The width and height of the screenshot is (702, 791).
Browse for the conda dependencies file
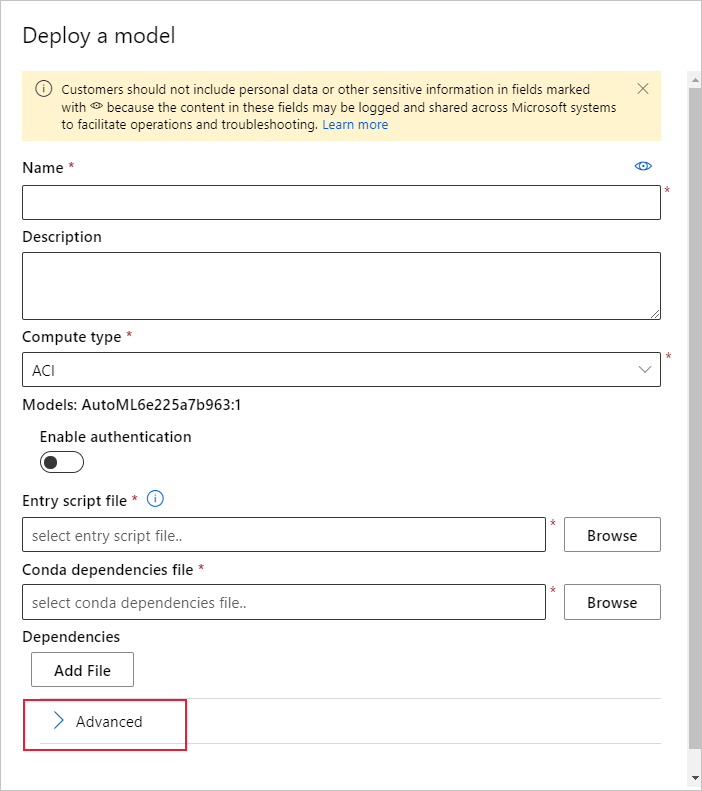tap(612, 602)
